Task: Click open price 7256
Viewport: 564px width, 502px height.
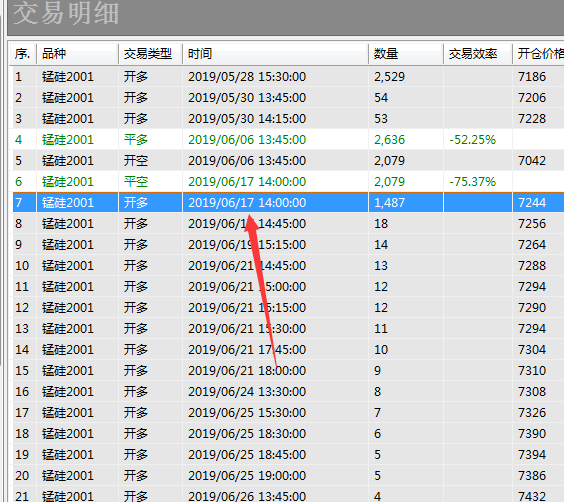Action: (x=532, y=224)
